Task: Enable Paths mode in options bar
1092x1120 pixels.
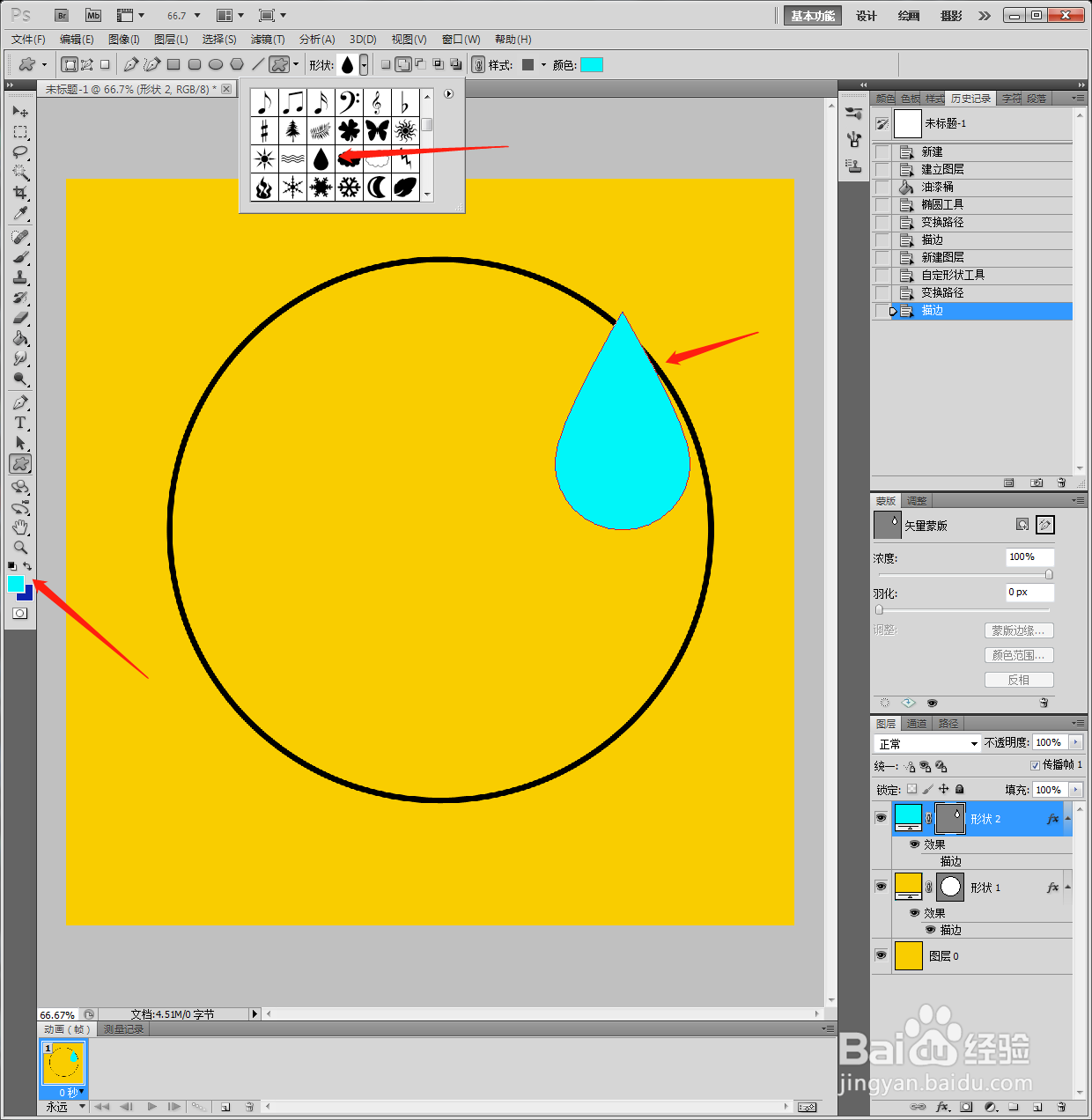Action: pos(87,64)
